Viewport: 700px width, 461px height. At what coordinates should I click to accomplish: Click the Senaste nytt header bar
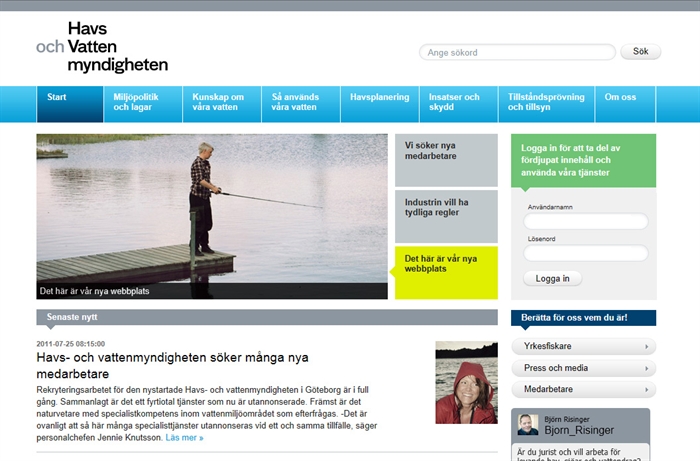tap(267, 317)
